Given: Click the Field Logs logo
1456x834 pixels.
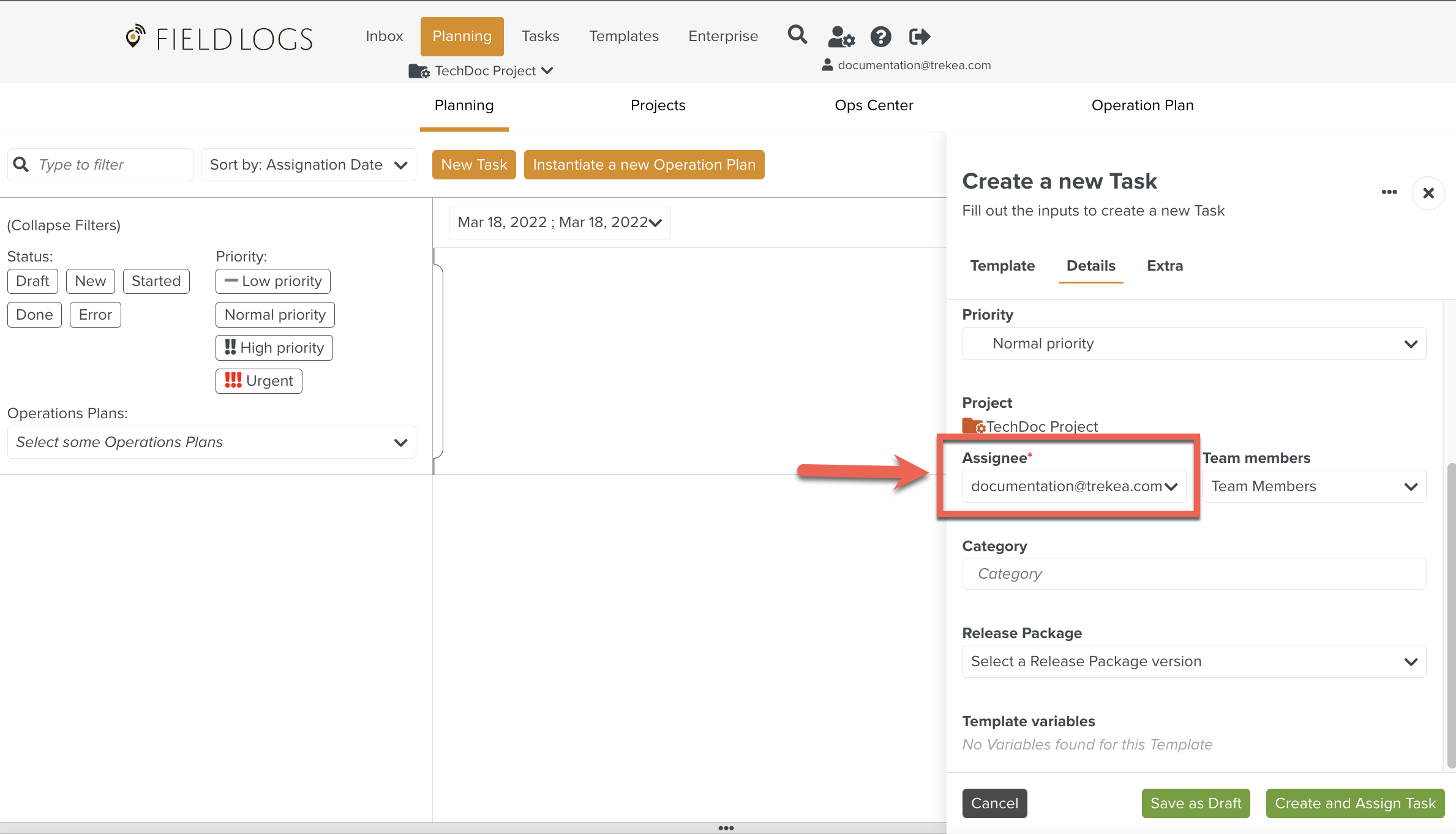Looking at the screenshot, I should [x=219, y=38].
